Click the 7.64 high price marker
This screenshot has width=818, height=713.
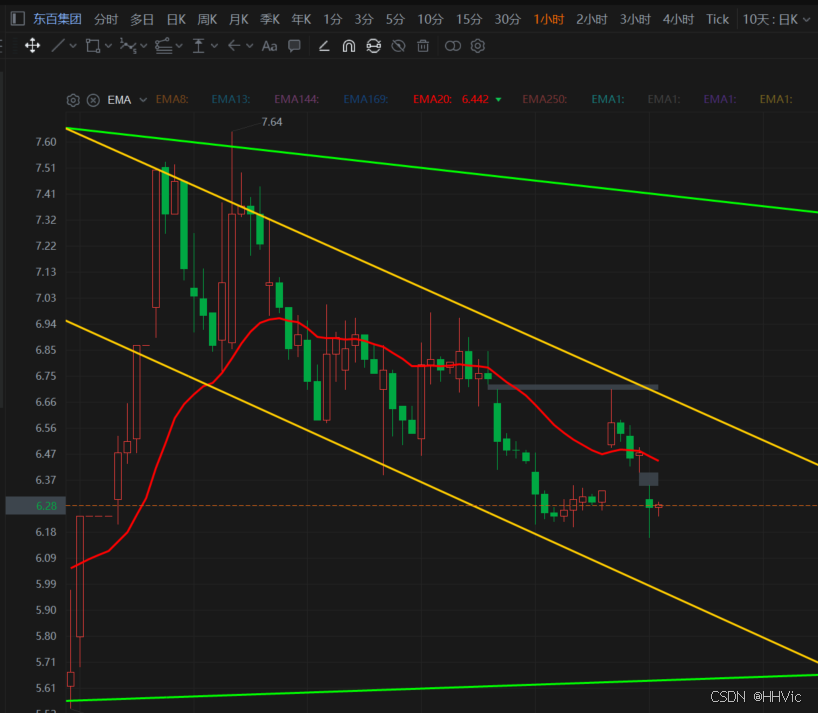click(x=271, y=122)
